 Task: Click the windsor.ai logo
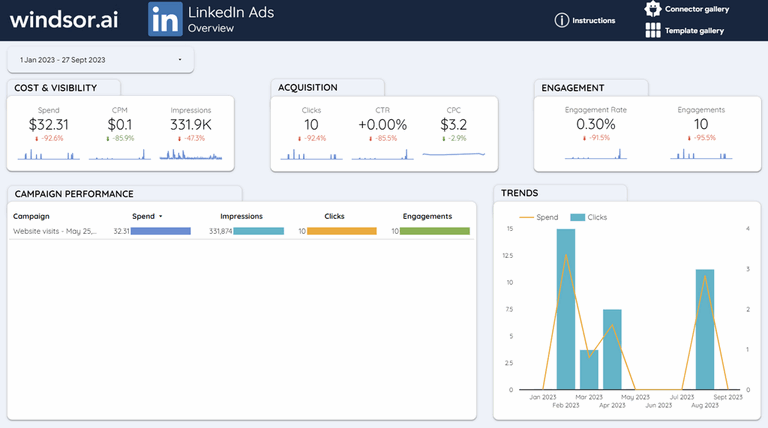click(64, 20)
